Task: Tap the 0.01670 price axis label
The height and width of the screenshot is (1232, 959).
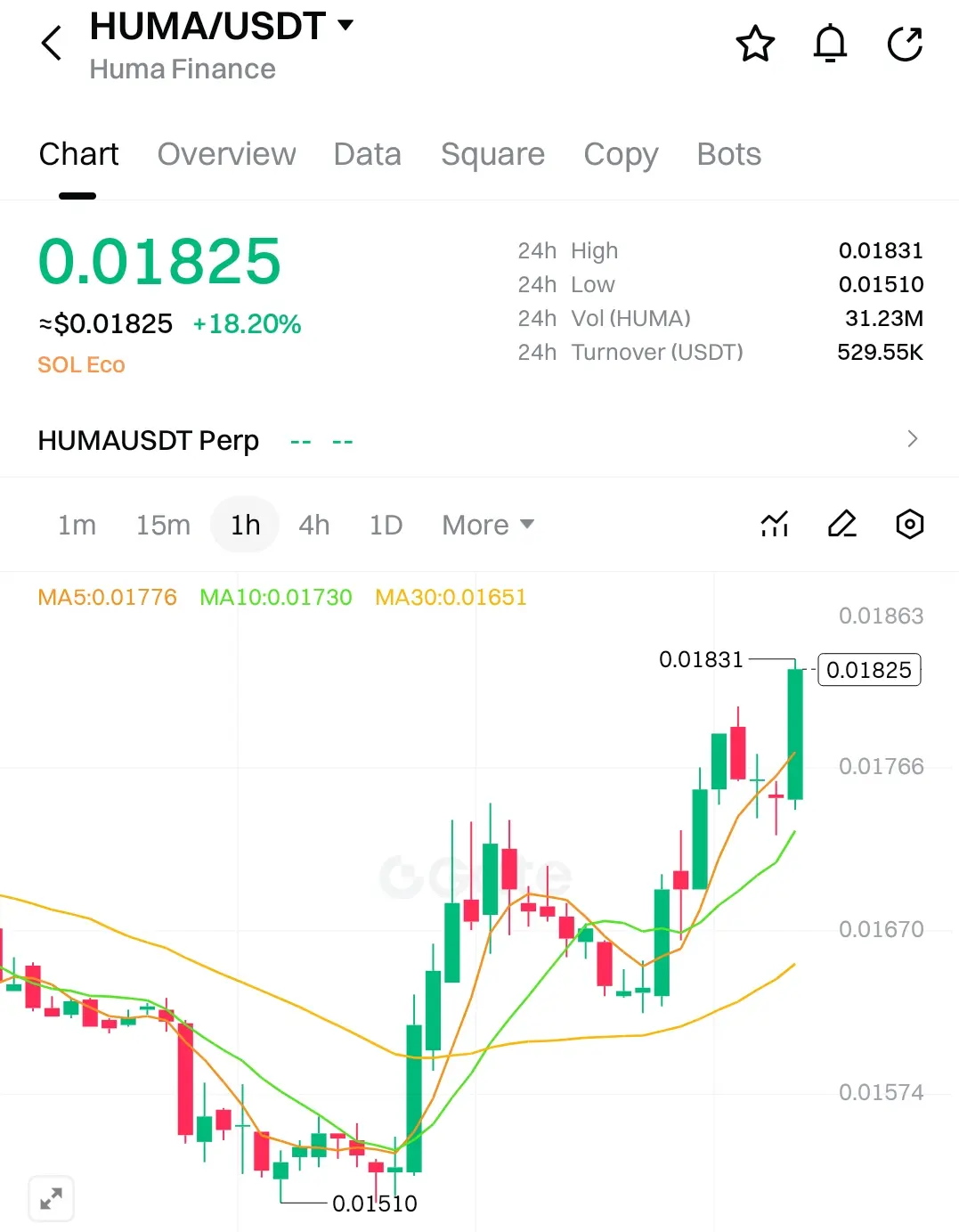Action: 881,929
